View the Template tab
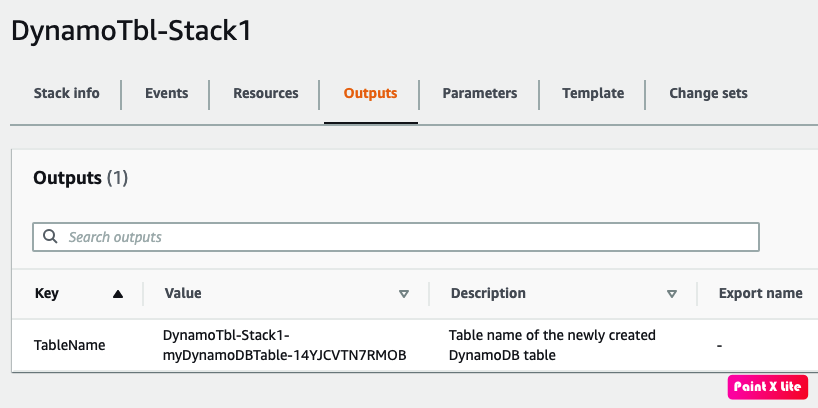Screen dimensions: 818x408 (x=593, y=93)
